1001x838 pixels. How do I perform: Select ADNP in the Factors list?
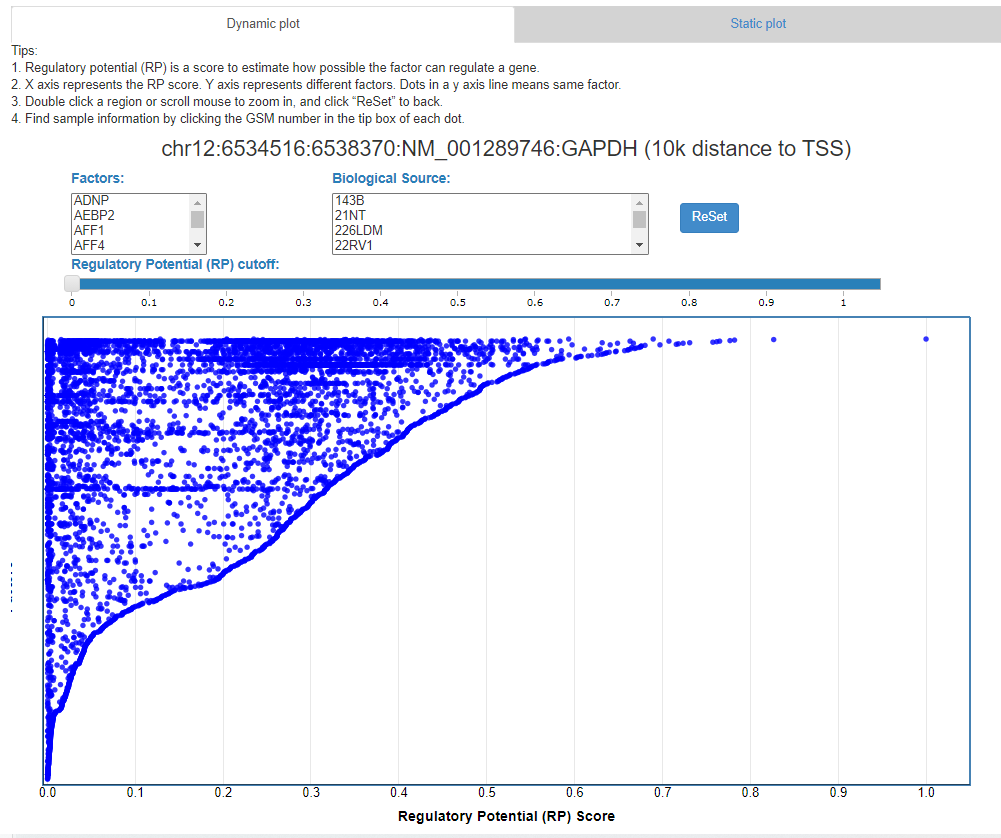click(x=130, y=200)
